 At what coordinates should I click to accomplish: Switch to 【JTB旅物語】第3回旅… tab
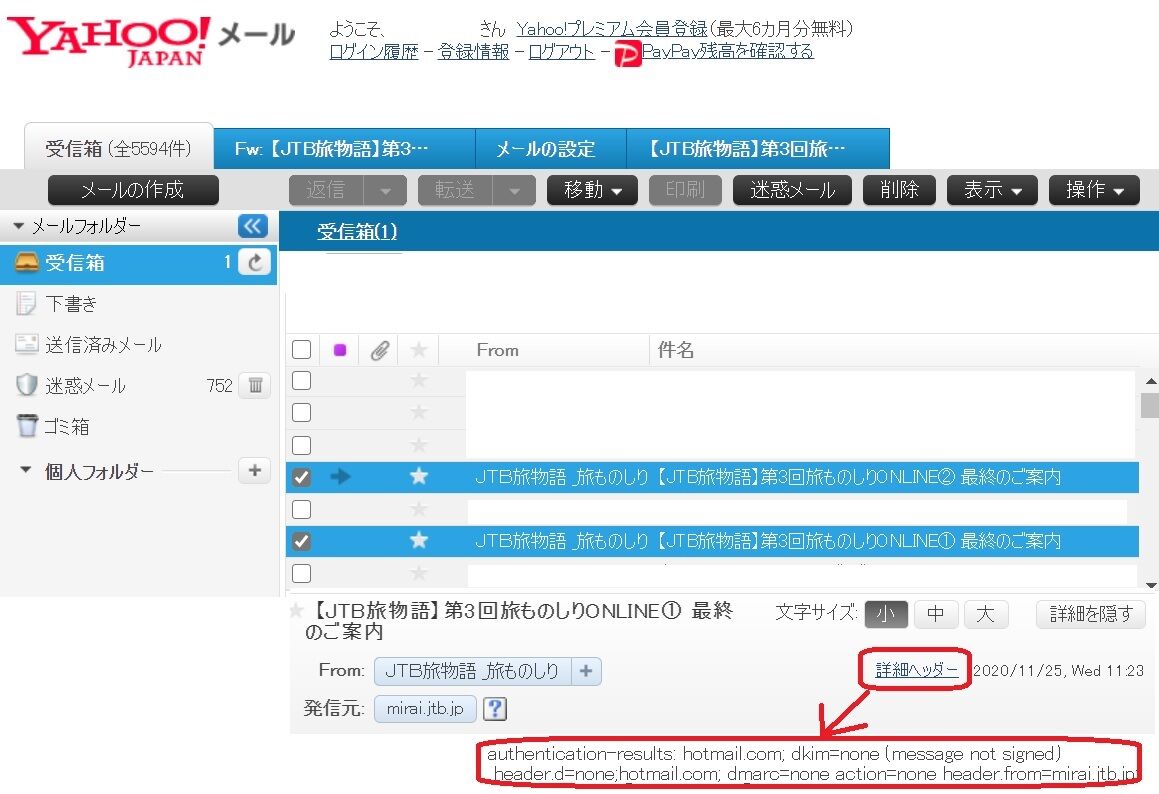tap(758, 149)
